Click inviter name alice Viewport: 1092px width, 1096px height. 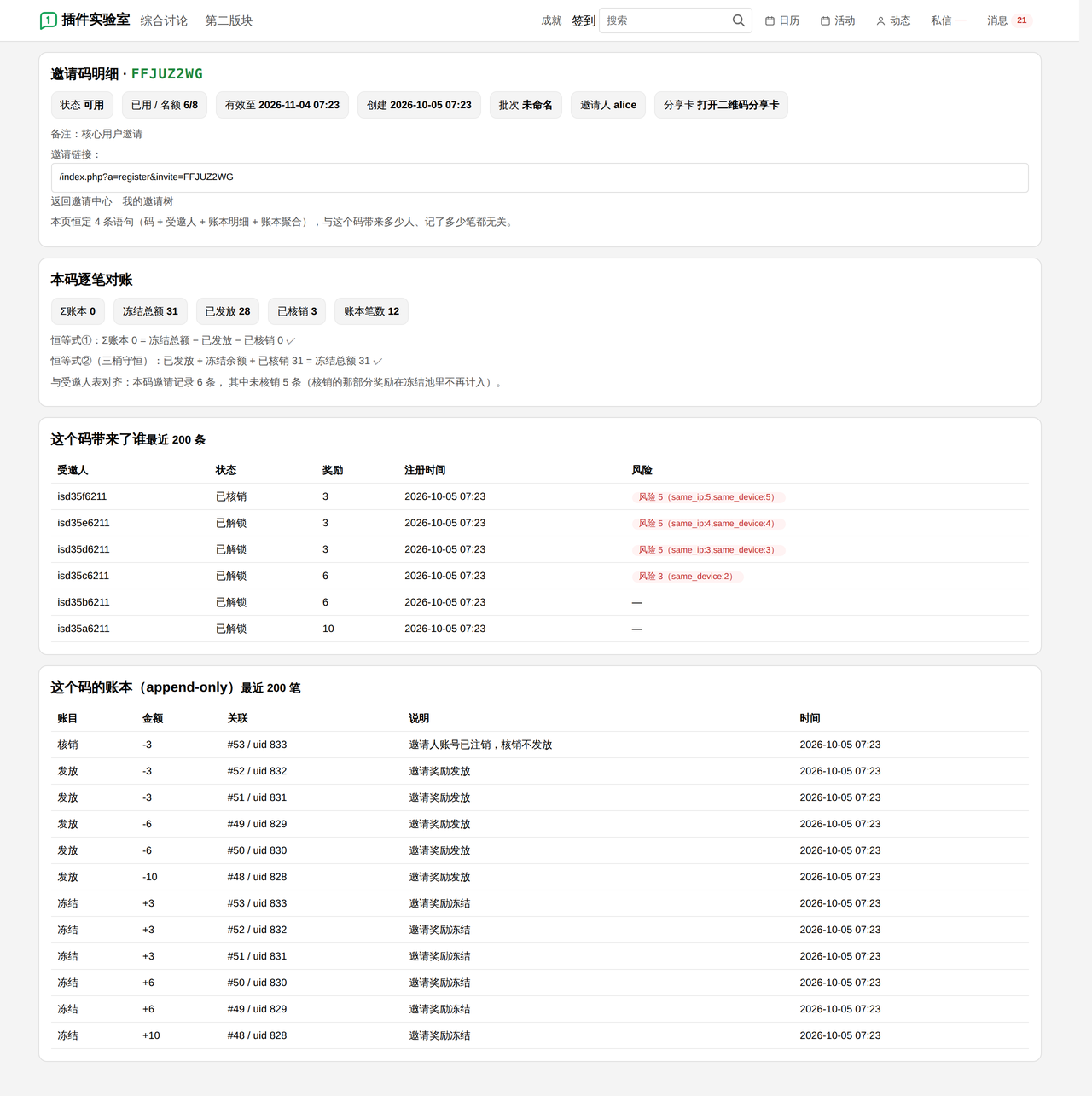click(x=625, y=105)
